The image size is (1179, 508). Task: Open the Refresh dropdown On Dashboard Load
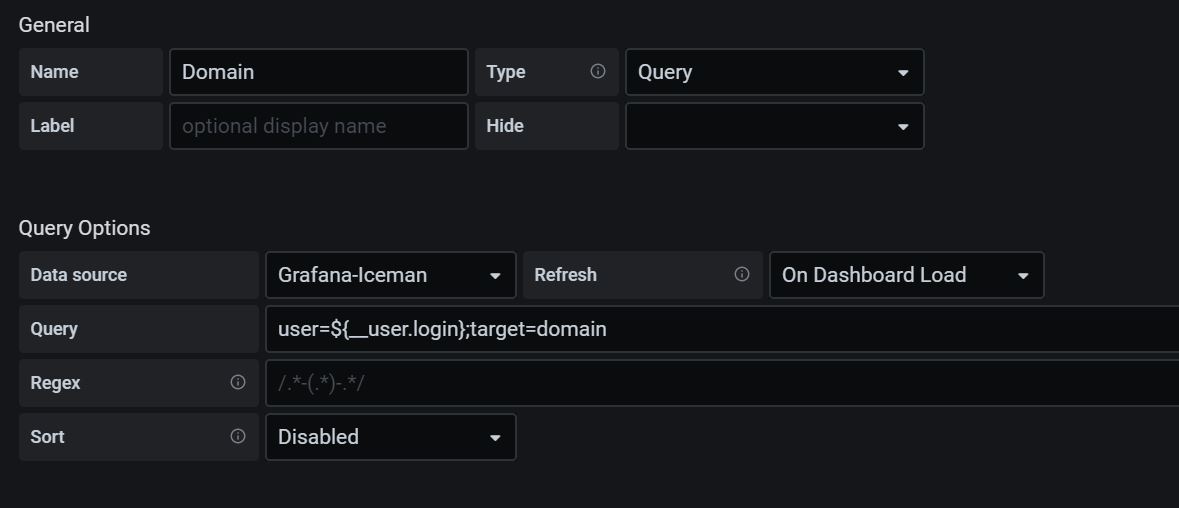[x=907, y=275]
